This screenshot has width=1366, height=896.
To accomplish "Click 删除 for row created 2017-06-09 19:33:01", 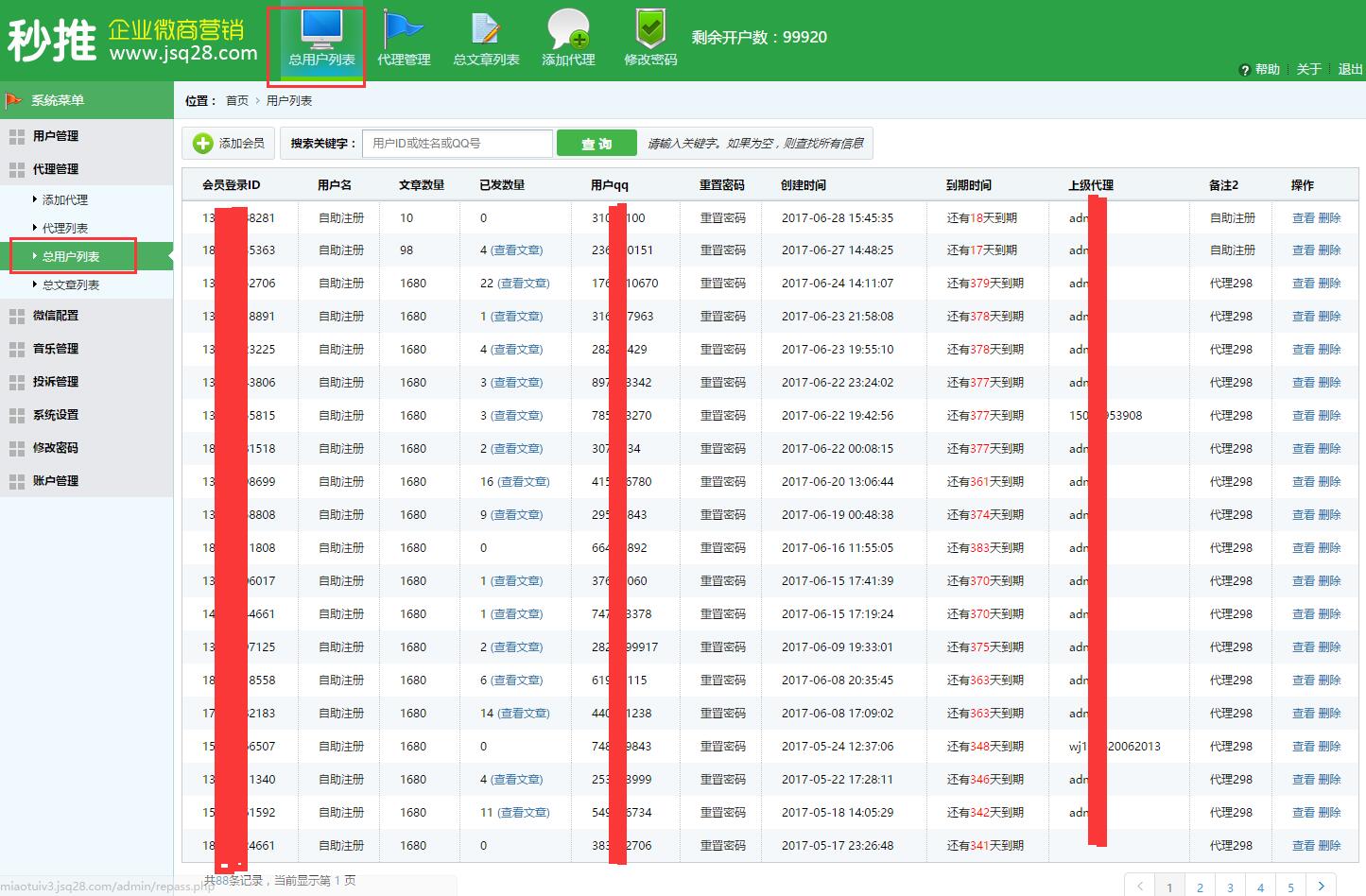I will 1329,647.
